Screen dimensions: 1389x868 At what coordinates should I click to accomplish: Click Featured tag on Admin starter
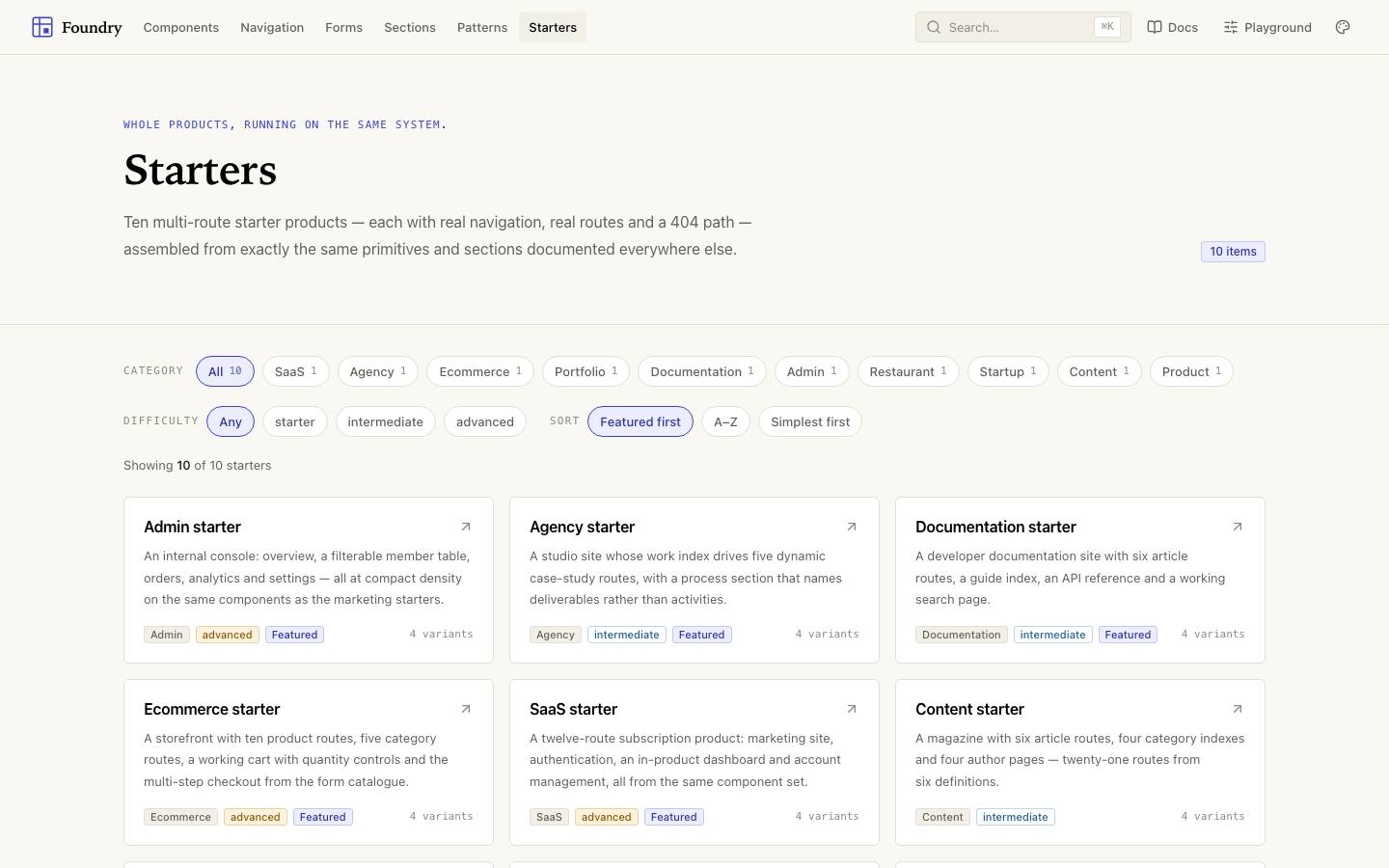coord(294,635)
